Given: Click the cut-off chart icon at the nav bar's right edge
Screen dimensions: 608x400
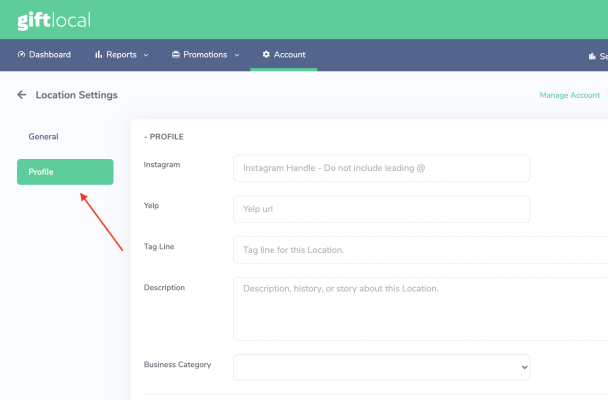Looking at the screenshot, I should [x=592, y=57].
